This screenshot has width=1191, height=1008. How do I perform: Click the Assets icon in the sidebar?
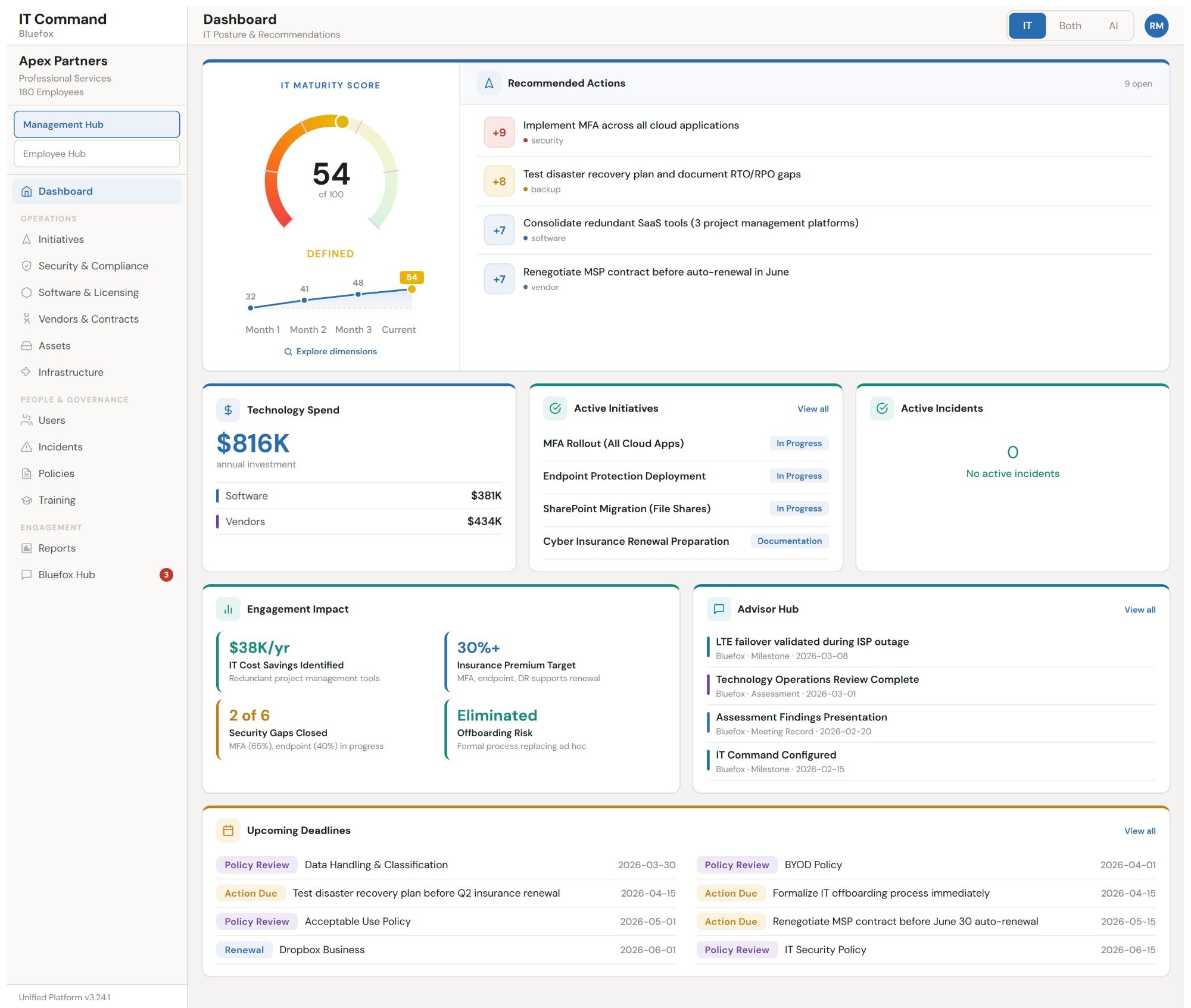[26, 345]
